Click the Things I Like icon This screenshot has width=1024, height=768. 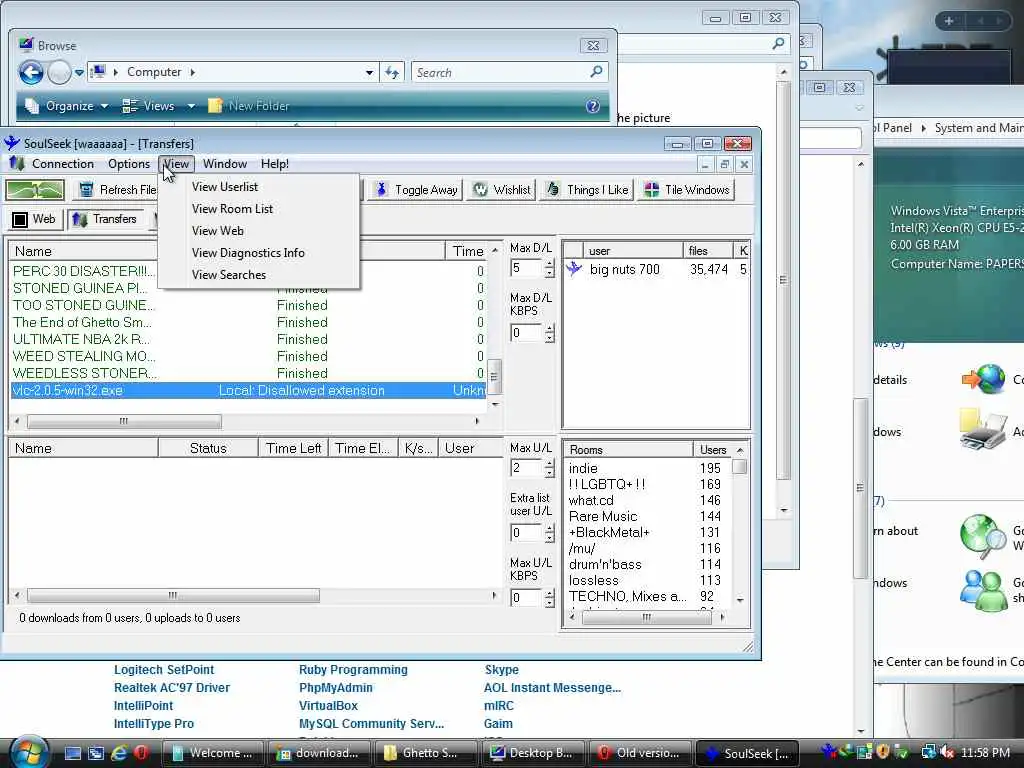(552, 189)
